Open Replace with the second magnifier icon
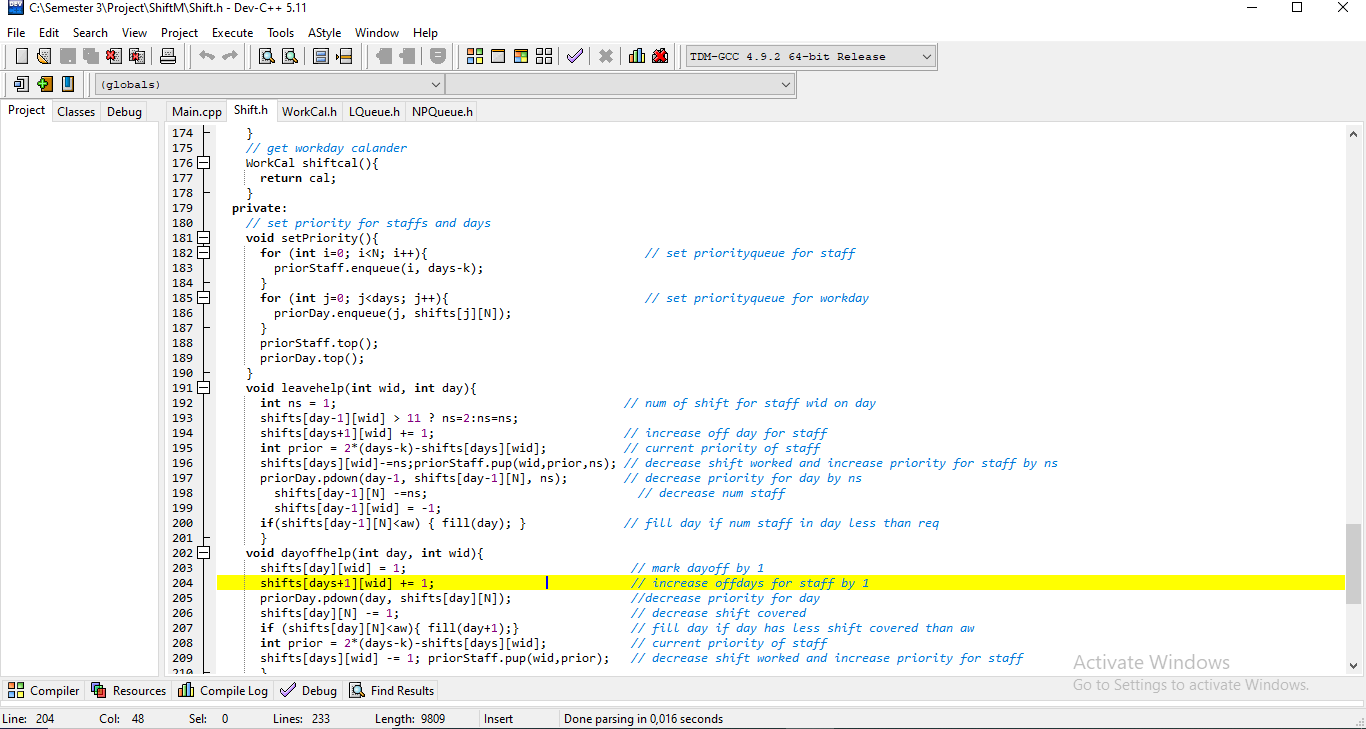Screen dimensions: 1366x729 click(290, 57)
